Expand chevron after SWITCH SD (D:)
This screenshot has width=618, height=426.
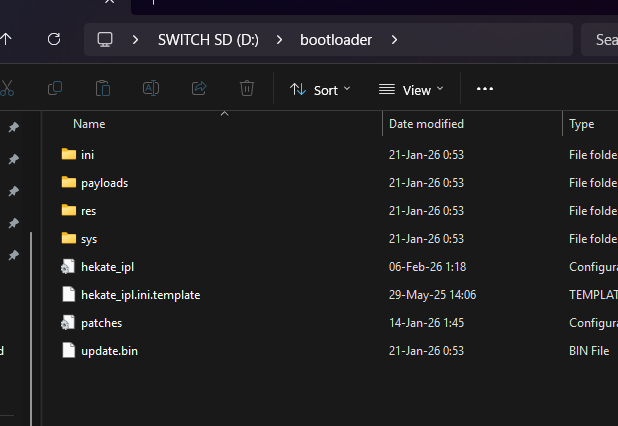point(279,39)
